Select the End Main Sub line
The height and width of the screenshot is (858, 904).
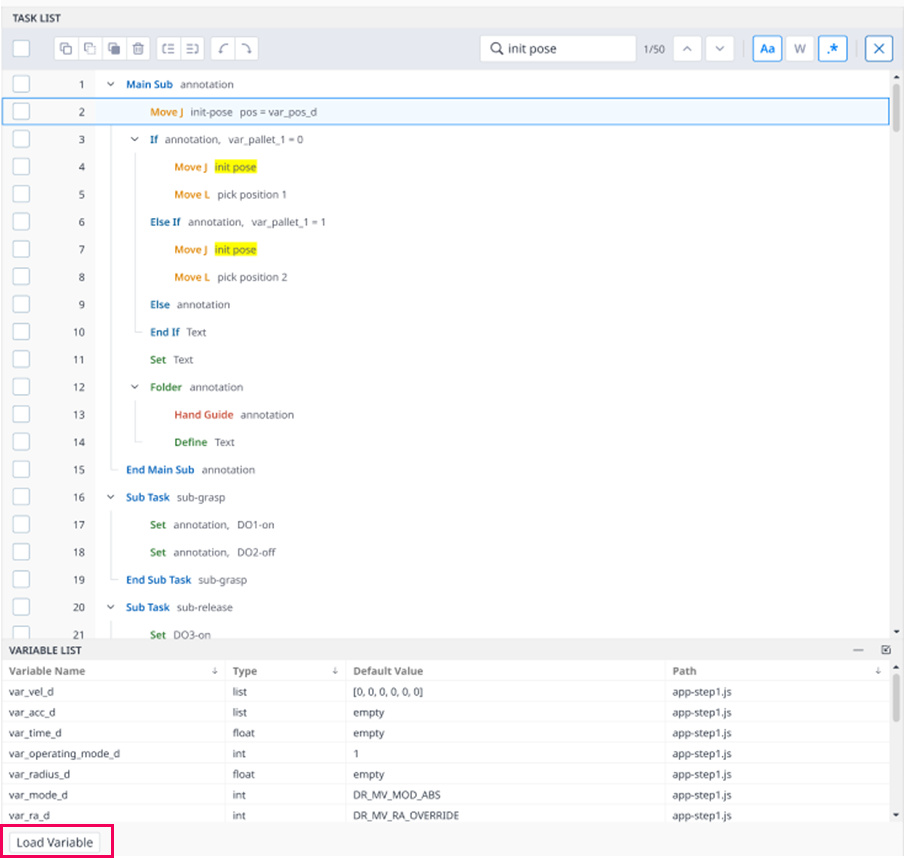click(446, 470)
